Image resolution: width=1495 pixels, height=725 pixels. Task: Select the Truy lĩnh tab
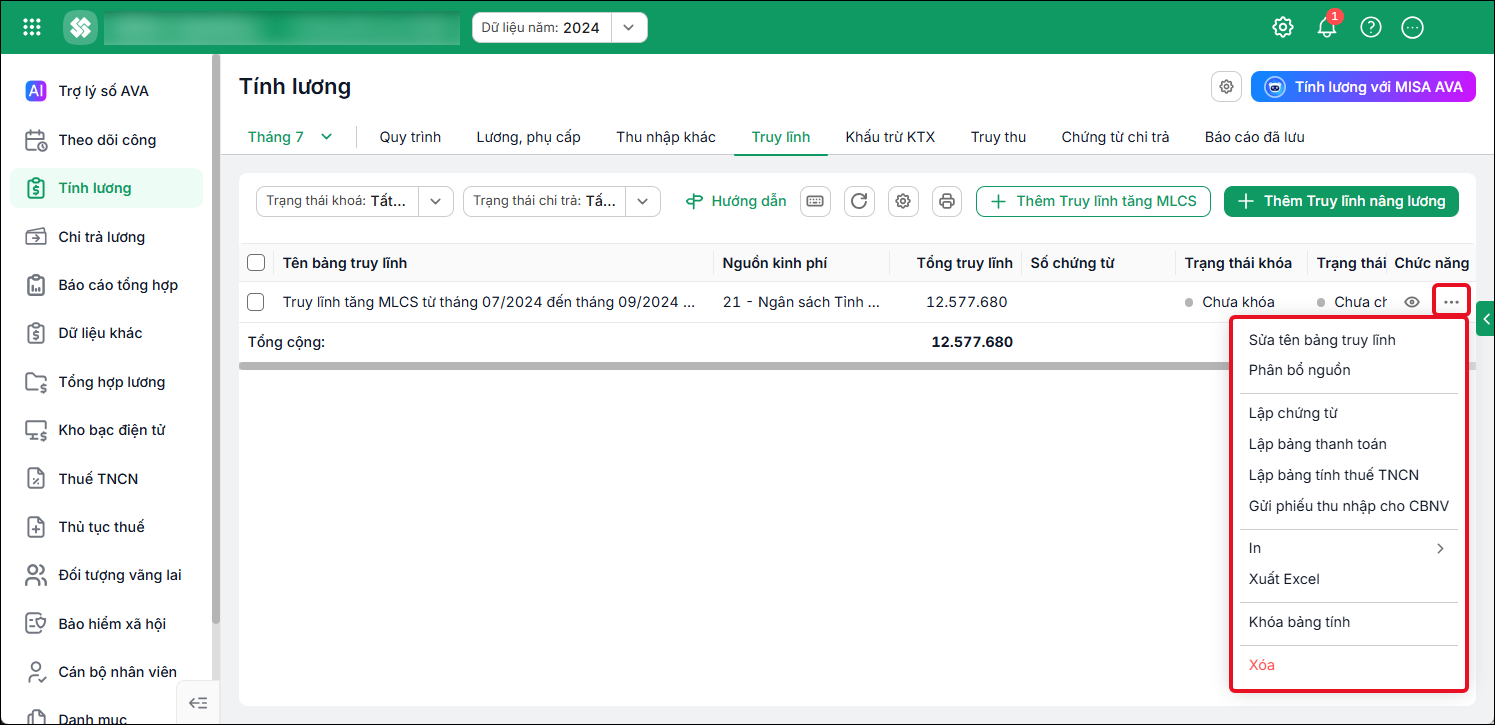click(781, 137)
